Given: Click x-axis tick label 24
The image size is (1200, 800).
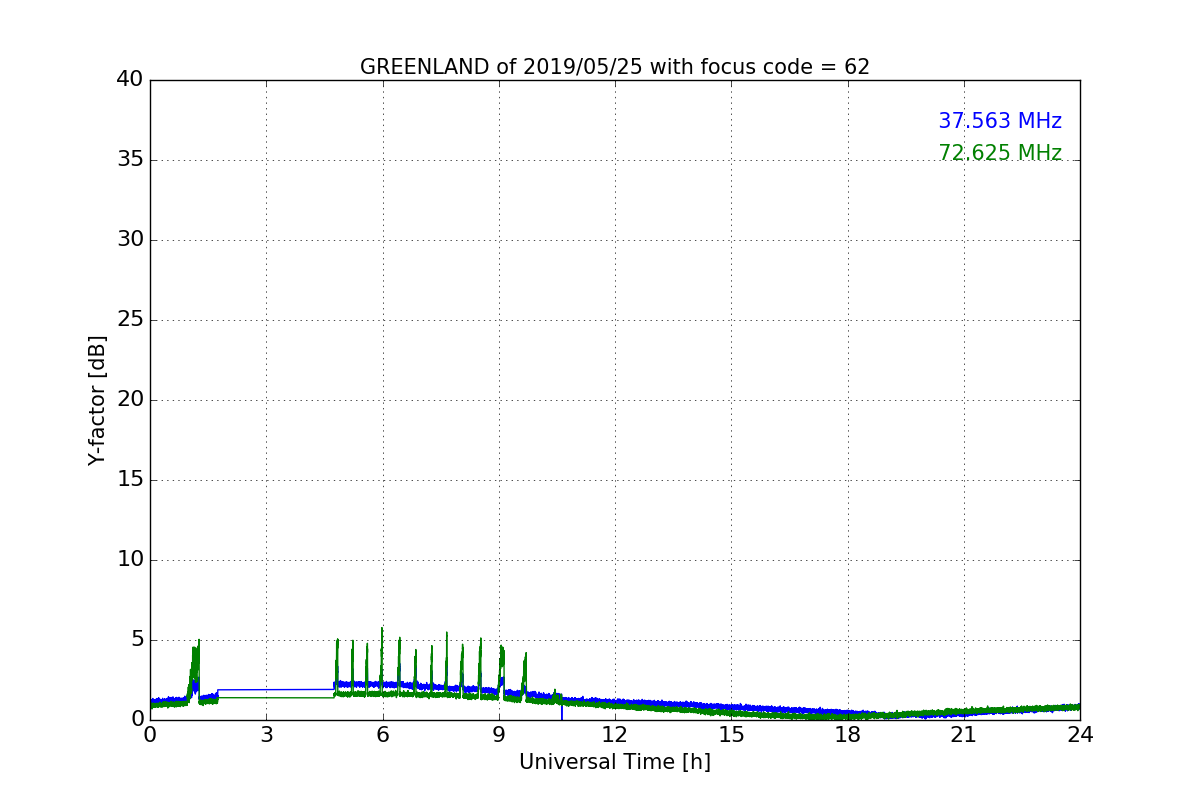Looking at the screenshot, I should [1080, 735].
